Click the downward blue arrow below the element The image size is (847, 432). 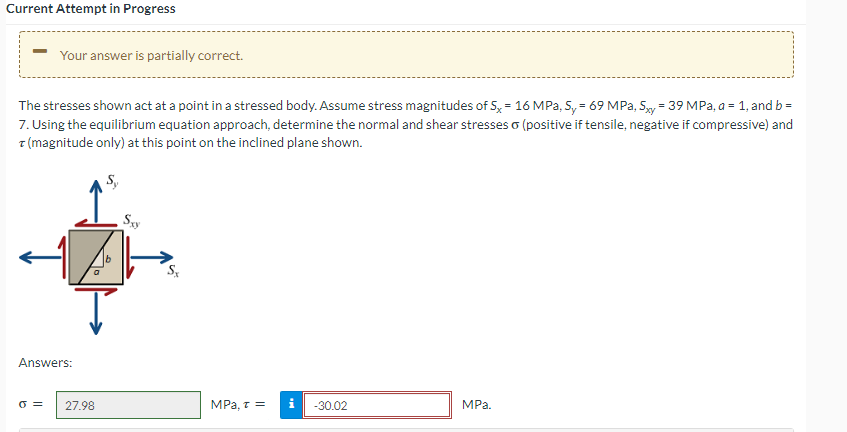(x=96, y=313)
